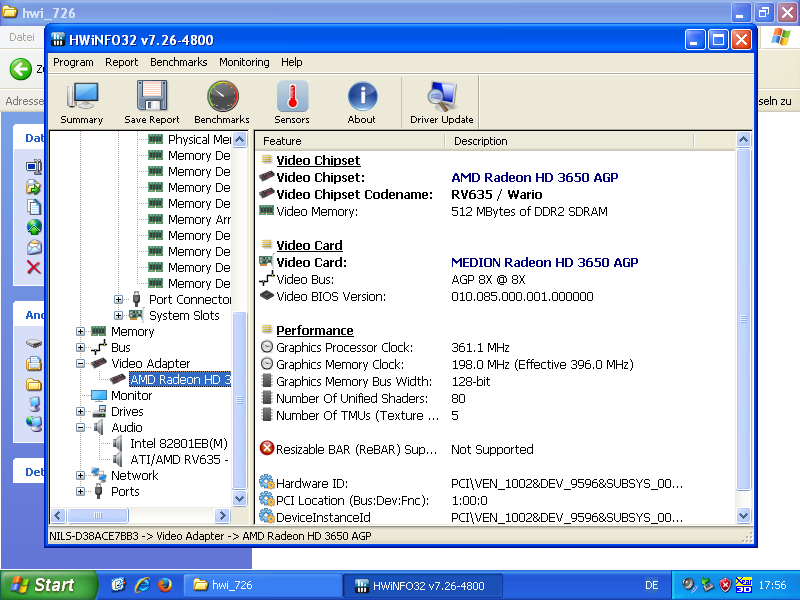The height and width of the screenshot is (600, 800).
Task: Click the Audio speaker icon in tree
Action: tap(98, 428)
